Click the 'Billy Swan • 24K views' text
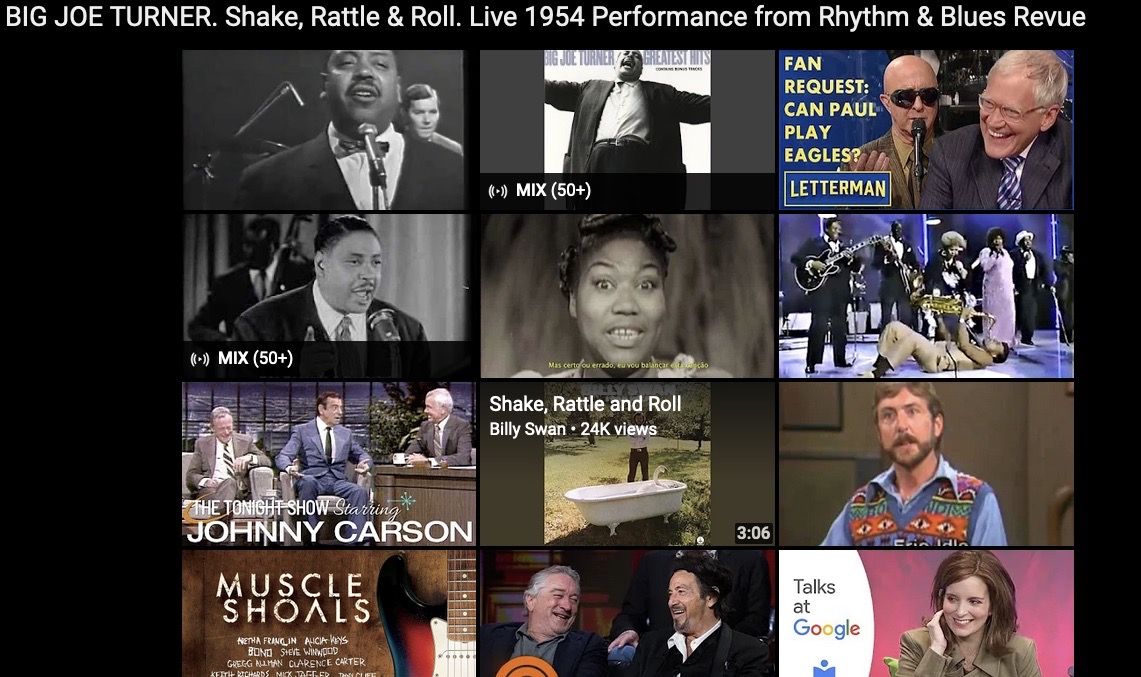This screenshot has width=1141, height=677. [573, 429]
